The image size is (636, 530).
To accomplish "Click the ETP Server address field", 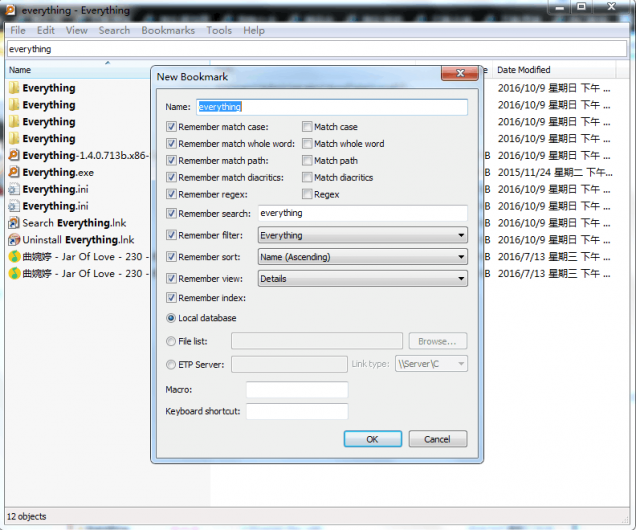I will click(289, 364).
